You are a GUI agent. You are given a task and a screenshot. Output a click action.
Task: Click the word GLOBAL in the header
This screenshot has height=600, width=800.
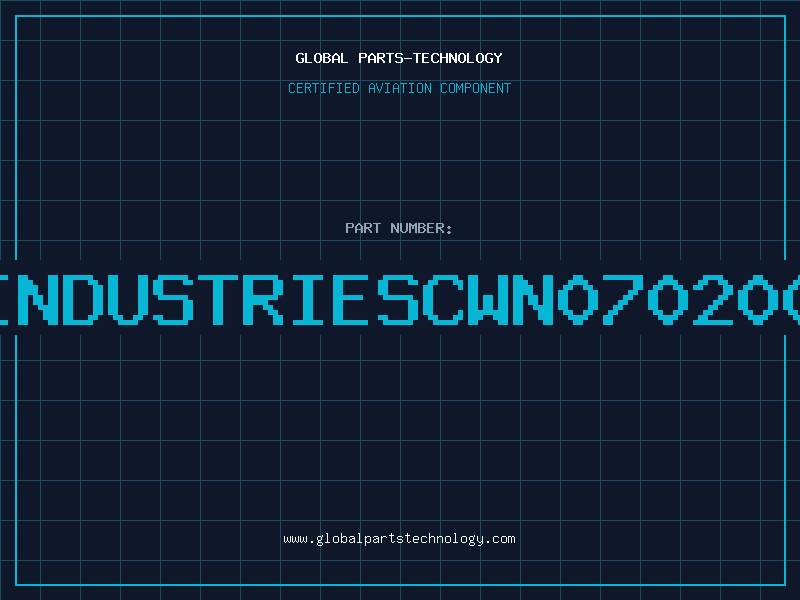(321, 58)
